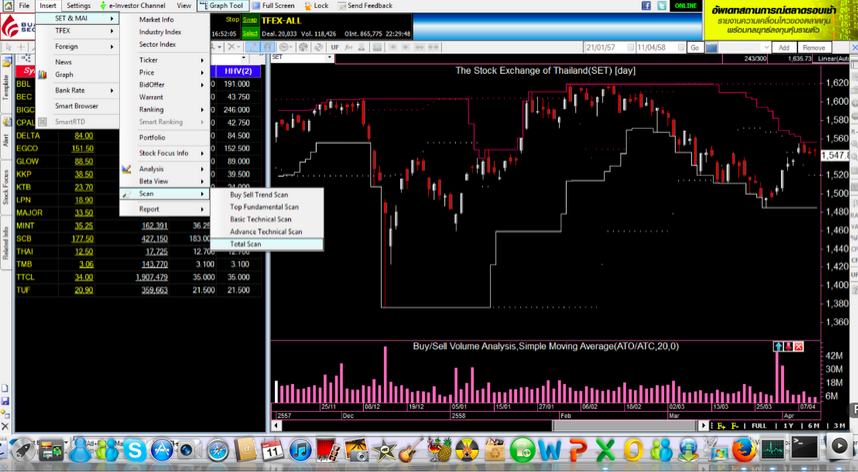Screen dimensions: 858x472
Task: Open Address Book icon in dock
Action: point(245,450)
